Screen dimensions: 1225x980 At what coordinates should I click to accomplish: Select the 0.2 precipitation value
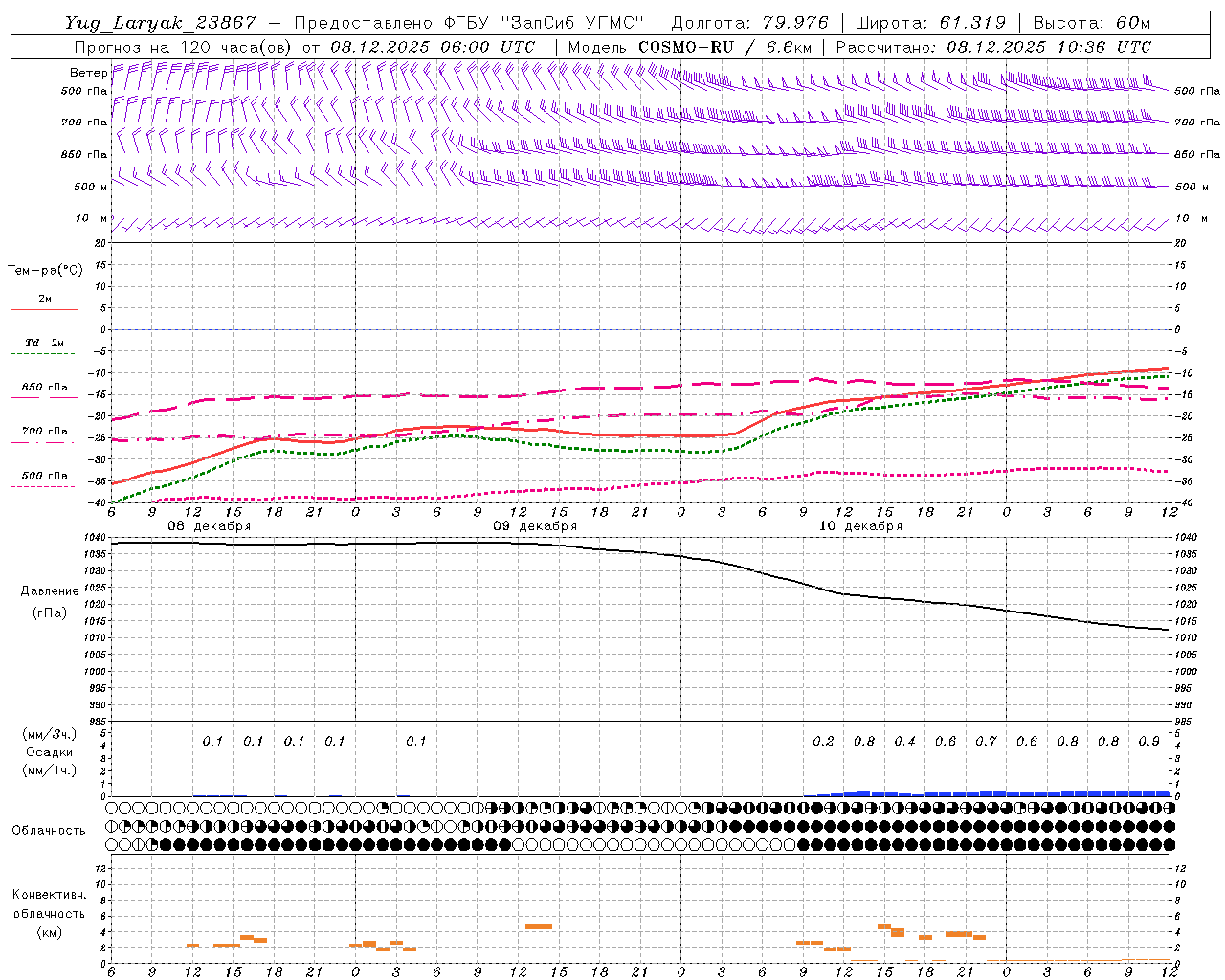(x=823, y=742)
